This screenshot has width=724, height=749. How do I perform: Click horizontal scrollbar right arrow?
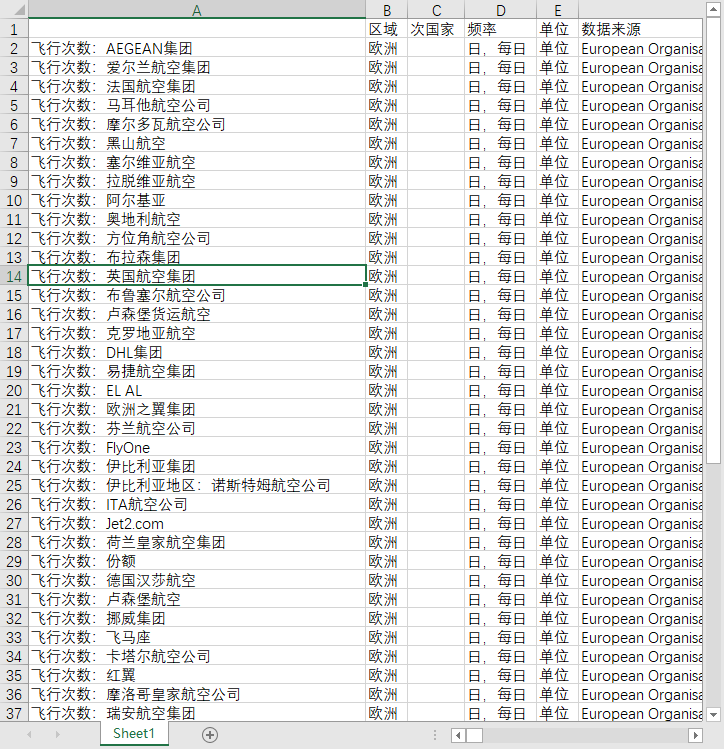695,735
